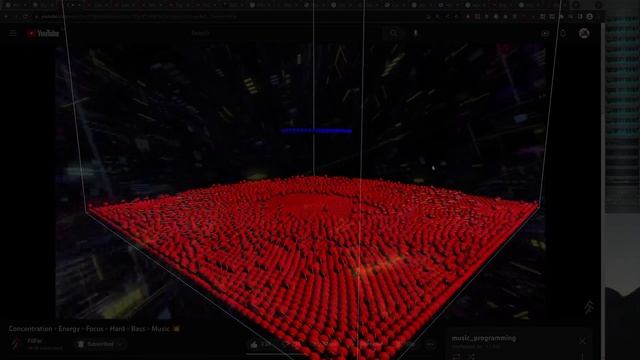Open the channel name link beside the avatar
This screenshot has height=360, width=640.
35,340
